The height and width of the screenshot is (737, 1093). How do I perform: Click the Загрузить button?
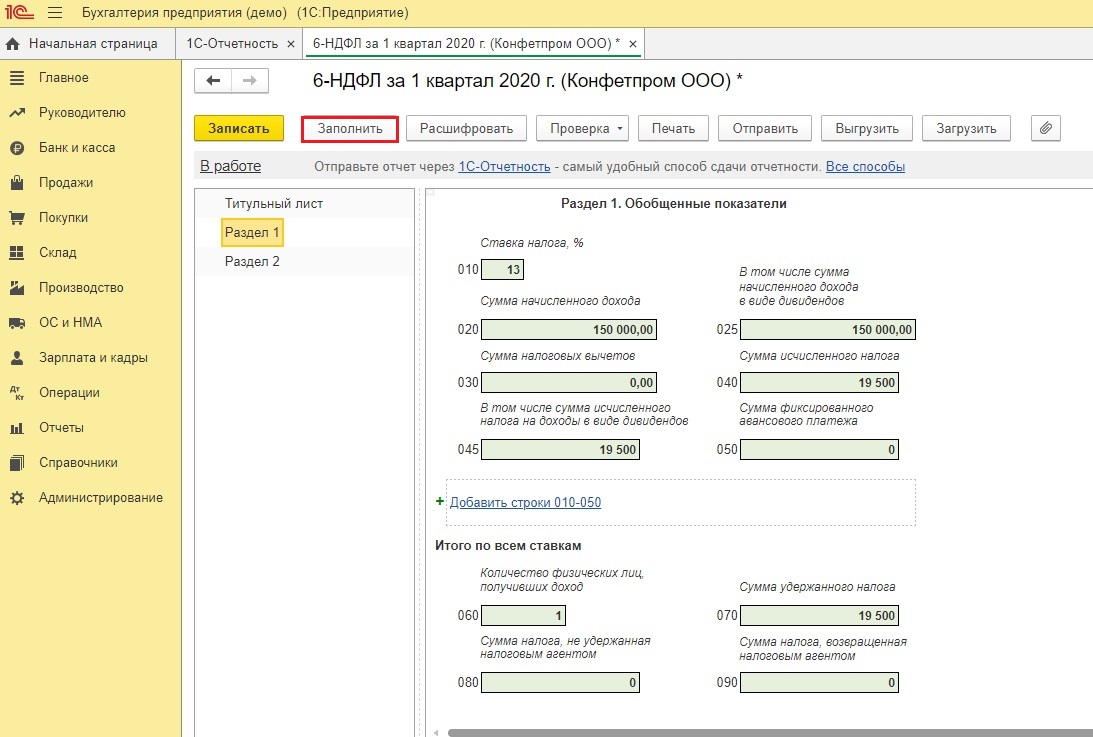(x=966, y=128)
